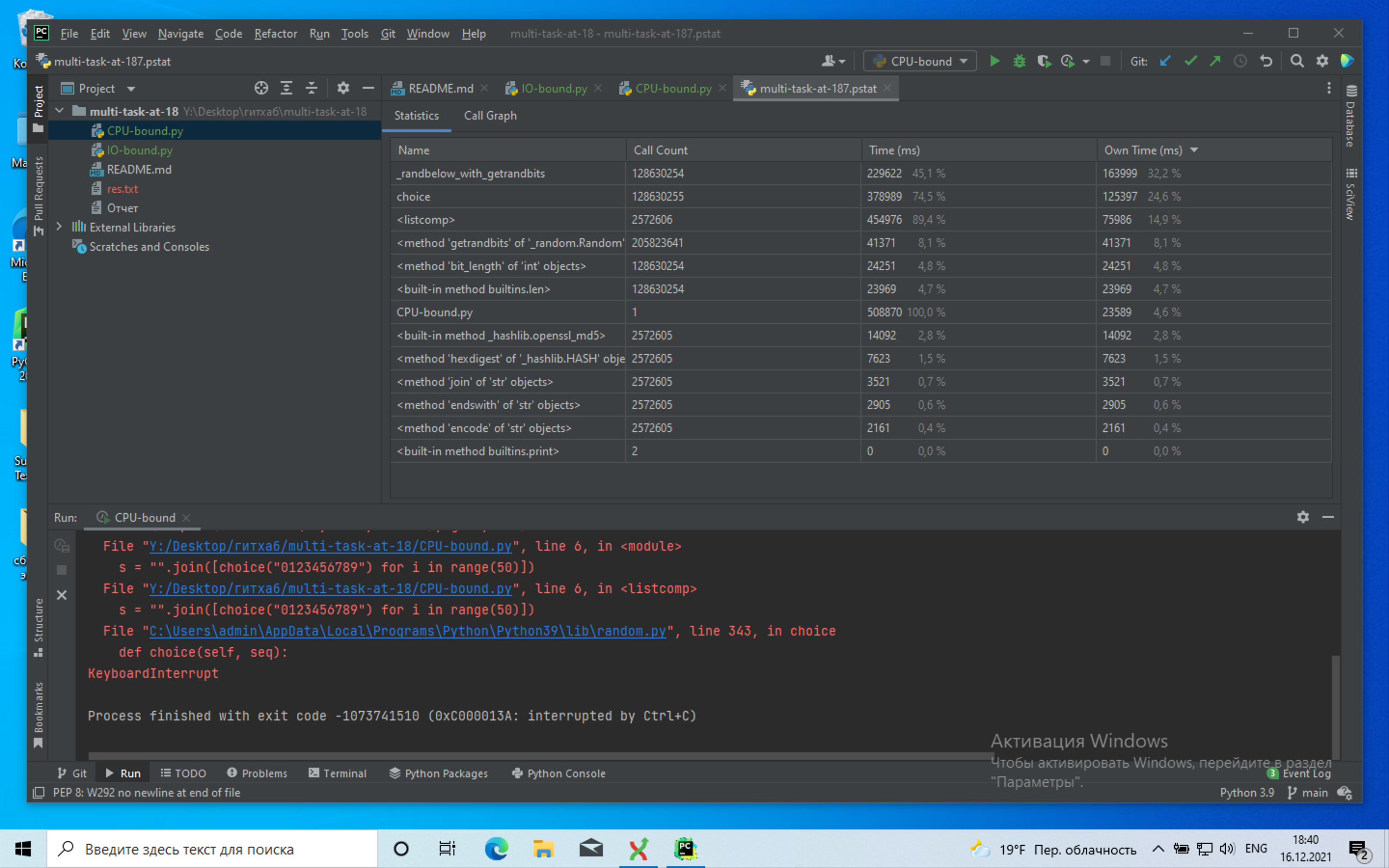Click Run with Coverage icon
The width and height of the screenshot is (1389, 868).
coord(1043,61)
